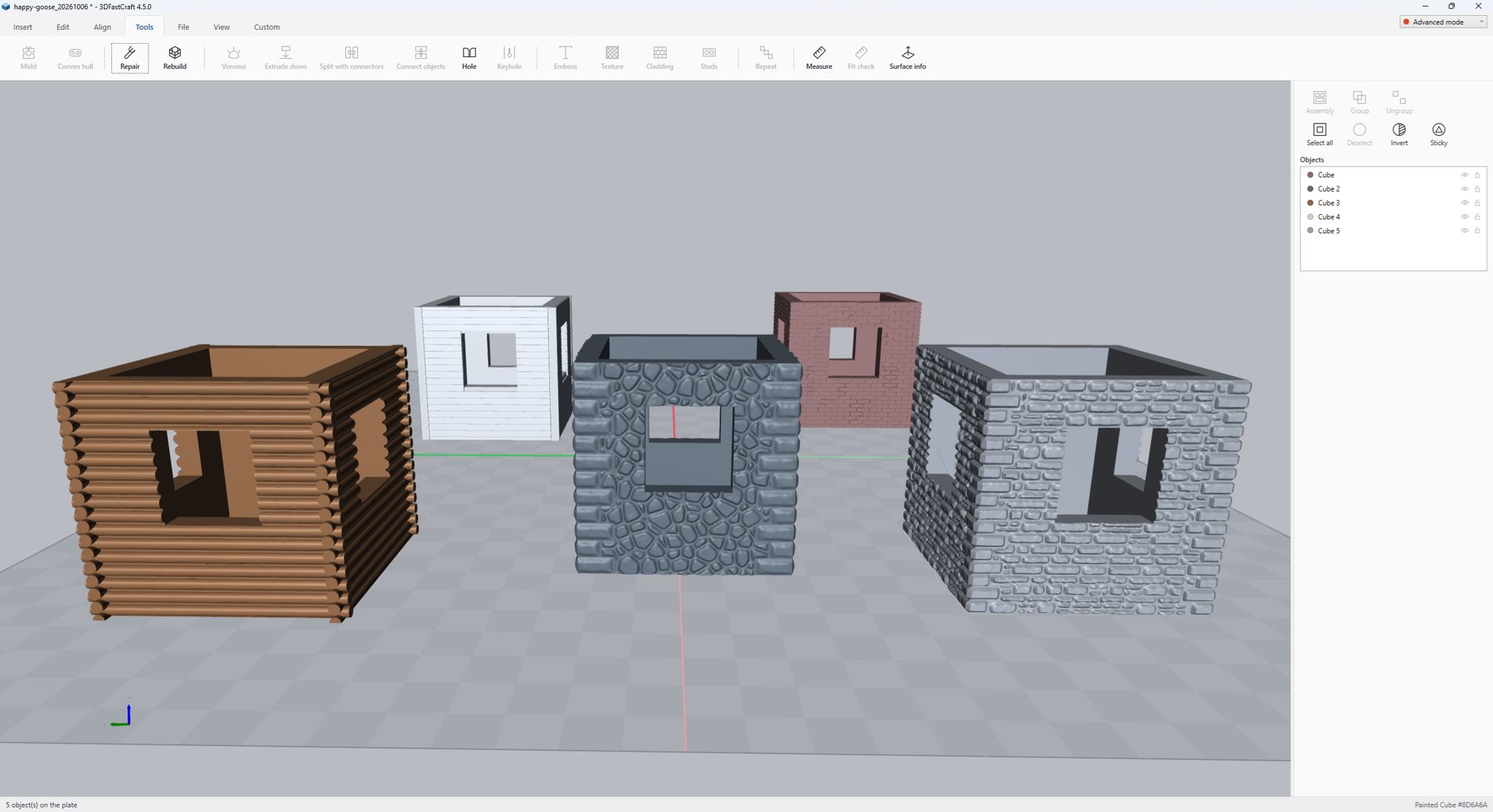Choose the Voronoi tool
1493x812 pixels.
pos(234,58)
